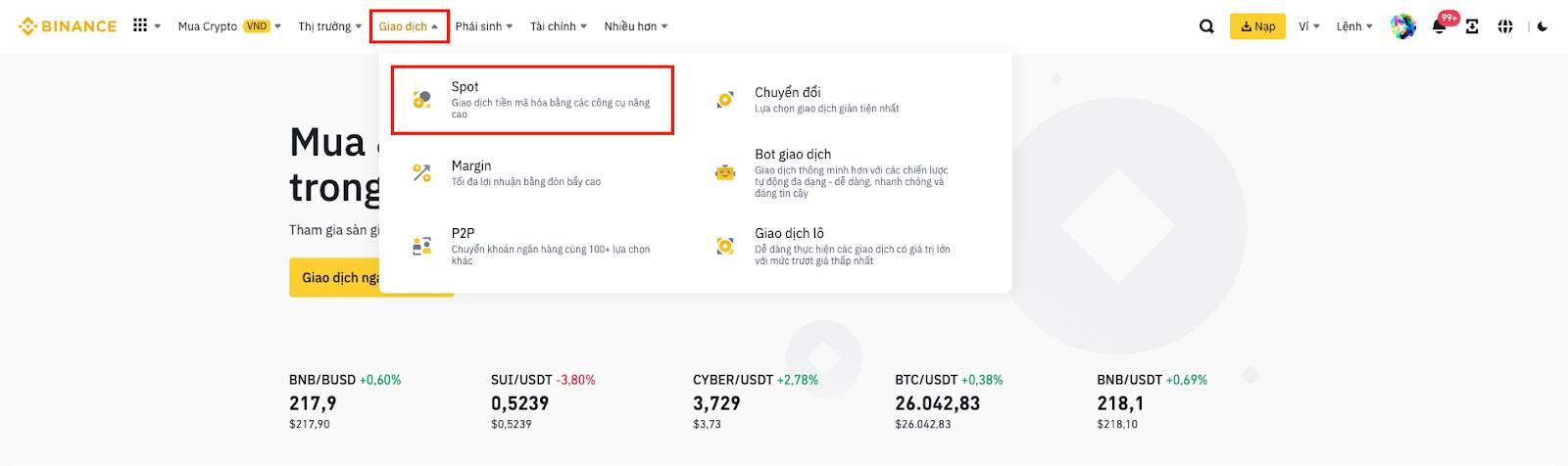Select P2P in the trade menu
Screen dimensions: 1568x466
pyautogui.click(x=532, y=247)
